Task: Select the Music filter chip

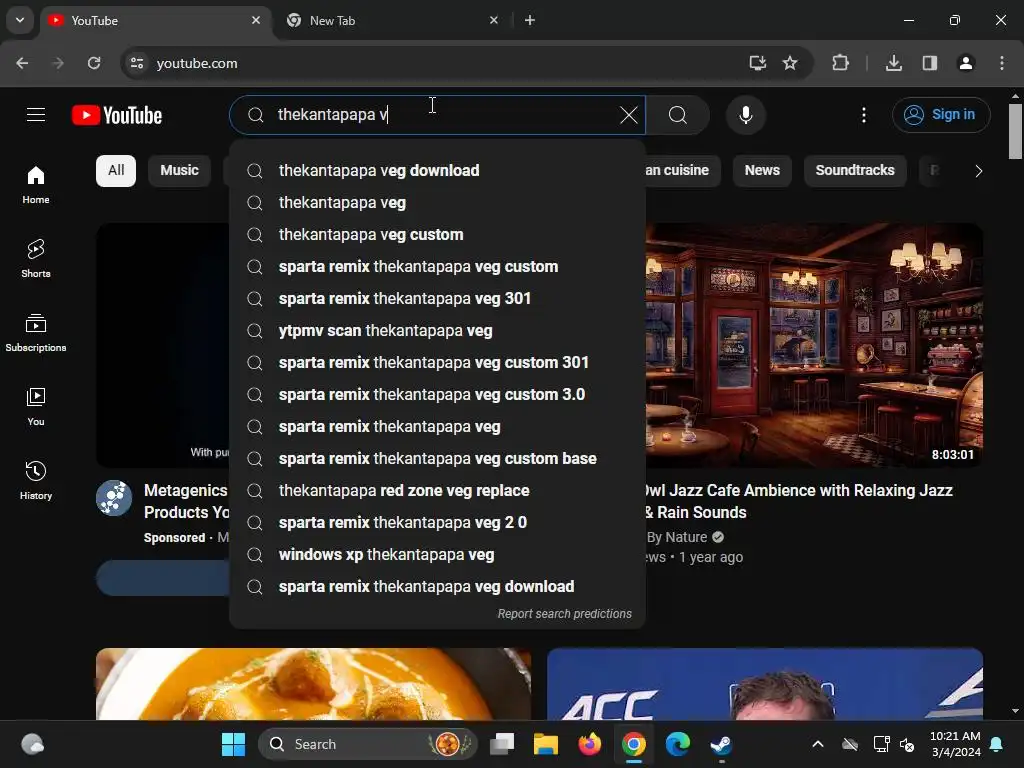Action: [x=180, y=170]
